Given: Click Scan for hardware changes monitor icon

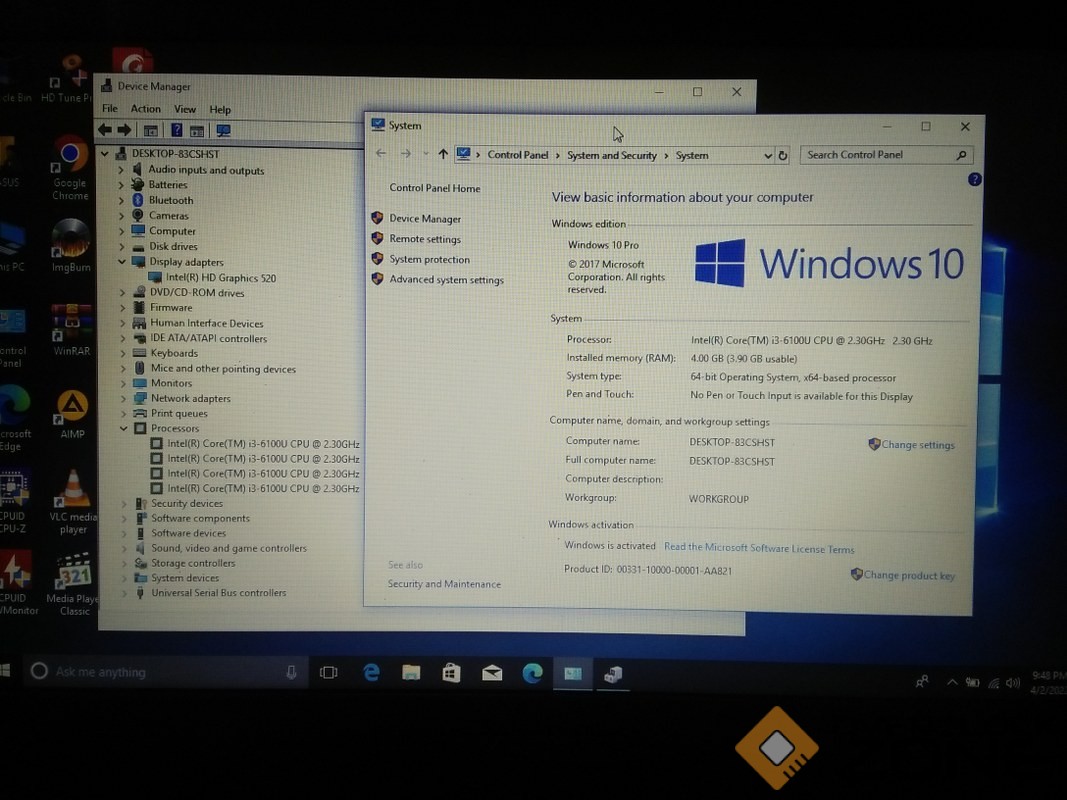Looking at the screenshot, I should 223,131.
